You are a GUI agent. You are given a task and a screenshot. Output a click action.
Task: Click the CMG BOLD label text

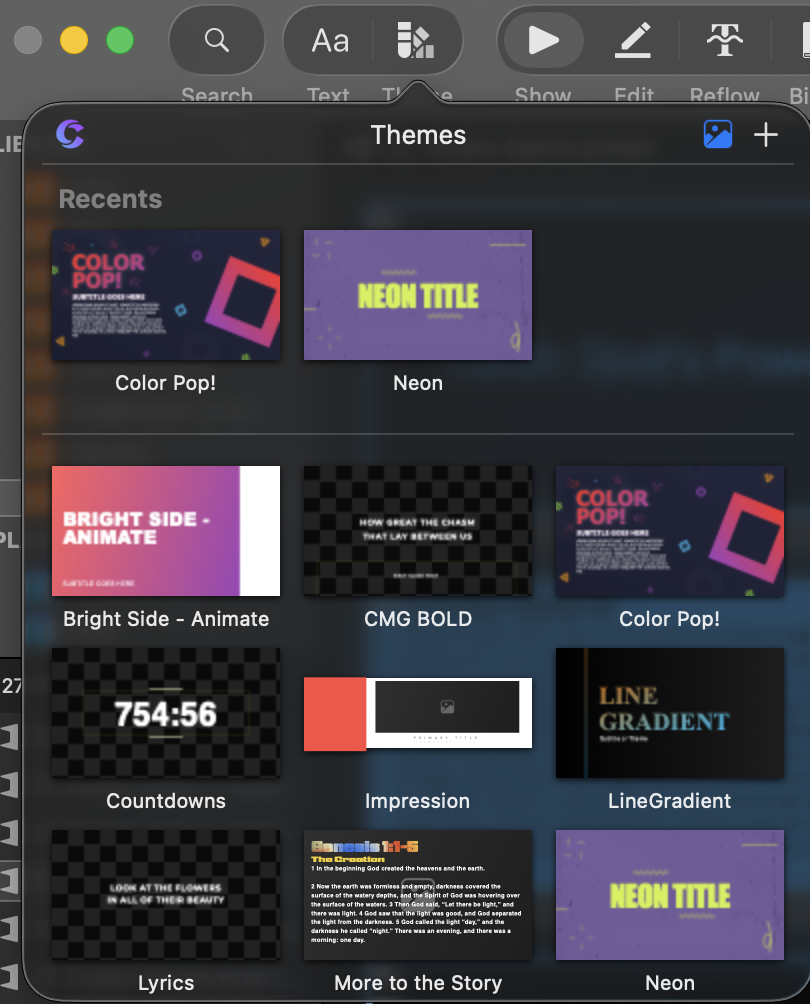click(x=417, y=619)
